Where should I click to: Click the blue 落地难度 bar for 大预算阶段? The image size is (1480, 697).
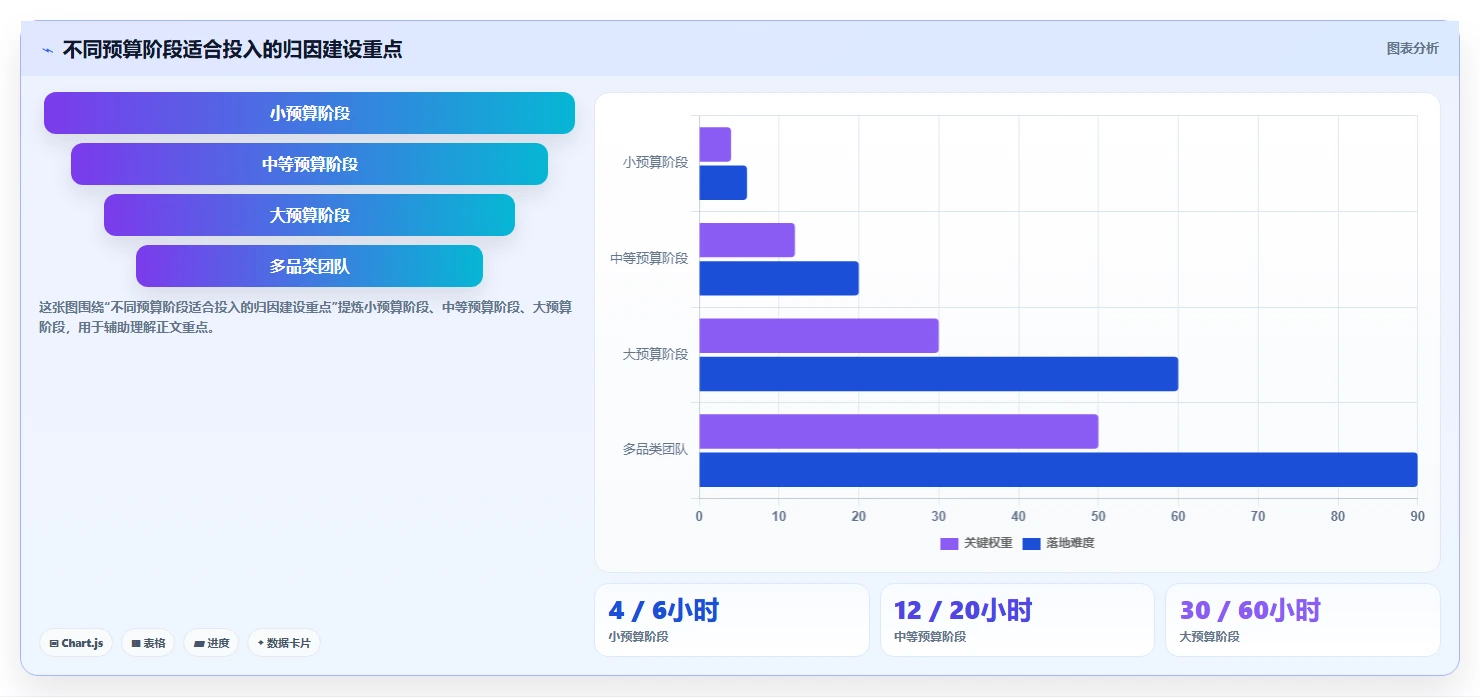coord(939,374)
